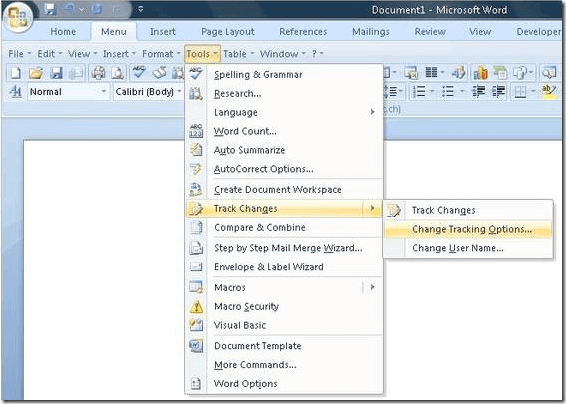Open AutoCorrect Options... entry
Screen dimensions: 566x404
point(284,169)
